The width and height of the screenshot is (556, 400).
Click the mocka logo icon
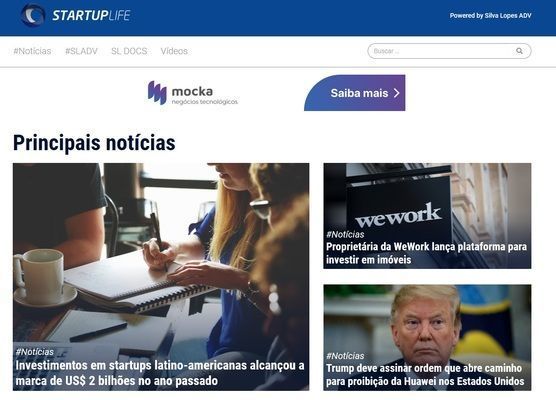click(x=157, y=93)
